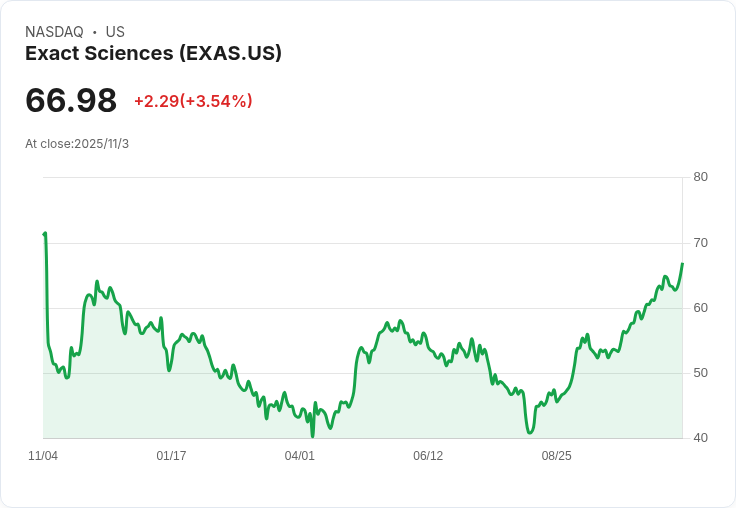Viewport: 736px width, 508px height.
Task: Click the 50 y-axis price label
Action: click(700, 373)
